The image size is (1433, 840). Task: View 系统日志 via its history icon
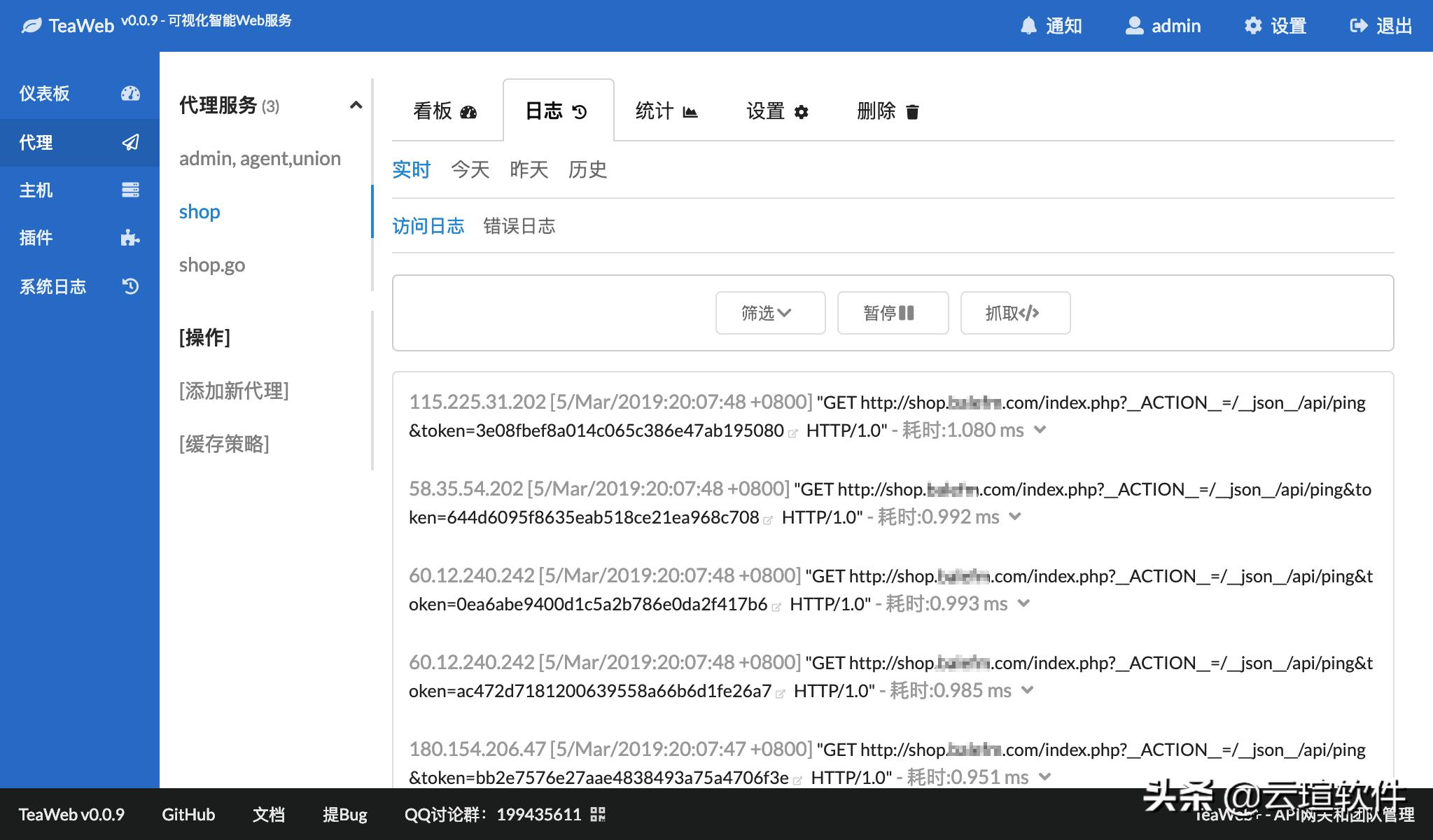130,286
